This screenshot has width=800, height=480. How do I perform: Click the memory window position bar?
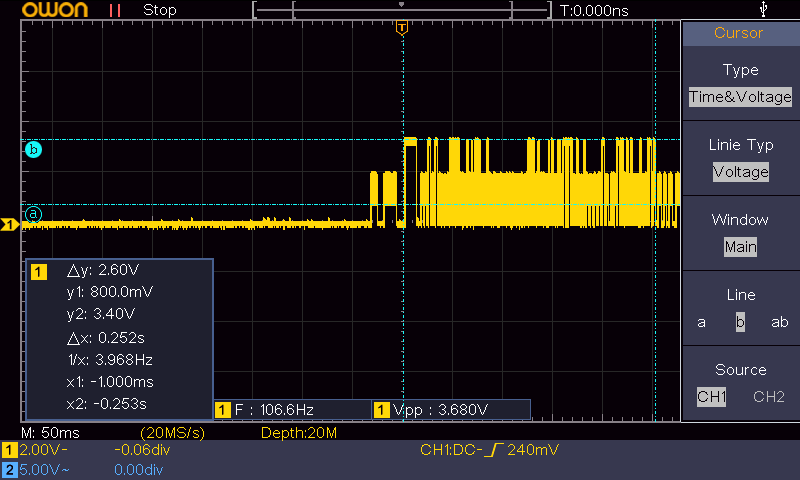click(402, 10)
